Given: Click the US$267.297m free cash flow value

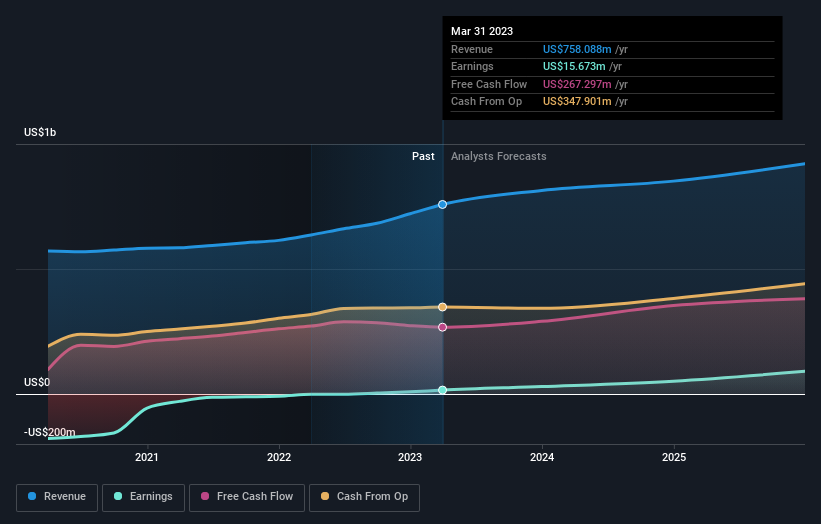Looking at the screenshot, I should point(577,84).
